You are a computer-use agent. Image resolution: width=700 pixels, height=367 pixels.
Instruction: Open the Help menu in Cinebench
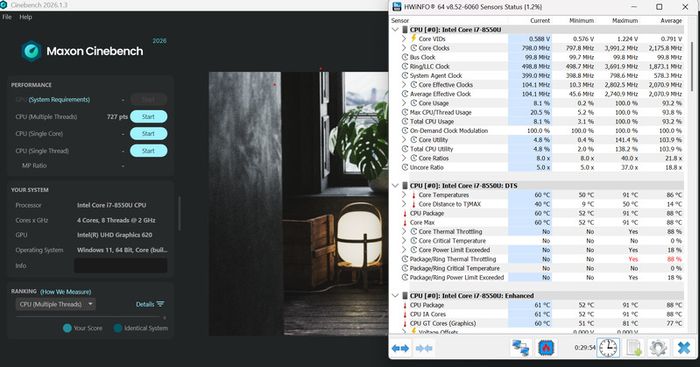coord(25,17)
